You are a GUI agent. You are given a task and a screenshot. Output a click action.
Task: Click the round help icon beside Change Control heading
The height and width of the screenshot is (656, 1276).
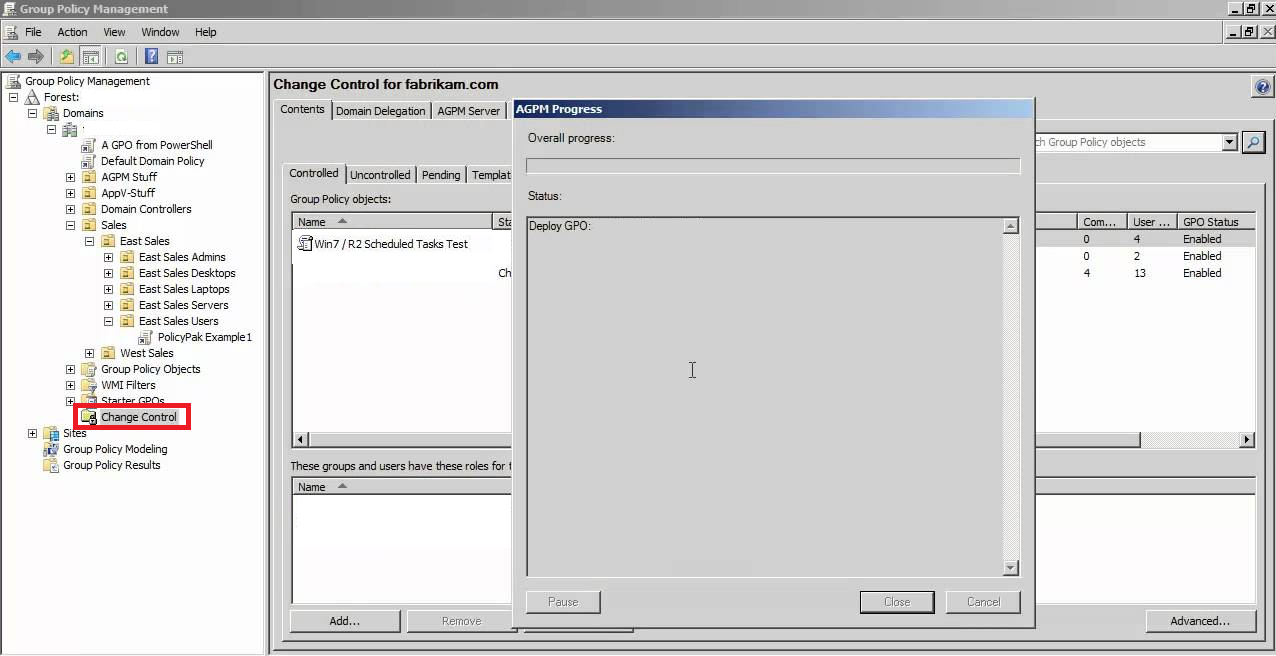[1261, 88]
